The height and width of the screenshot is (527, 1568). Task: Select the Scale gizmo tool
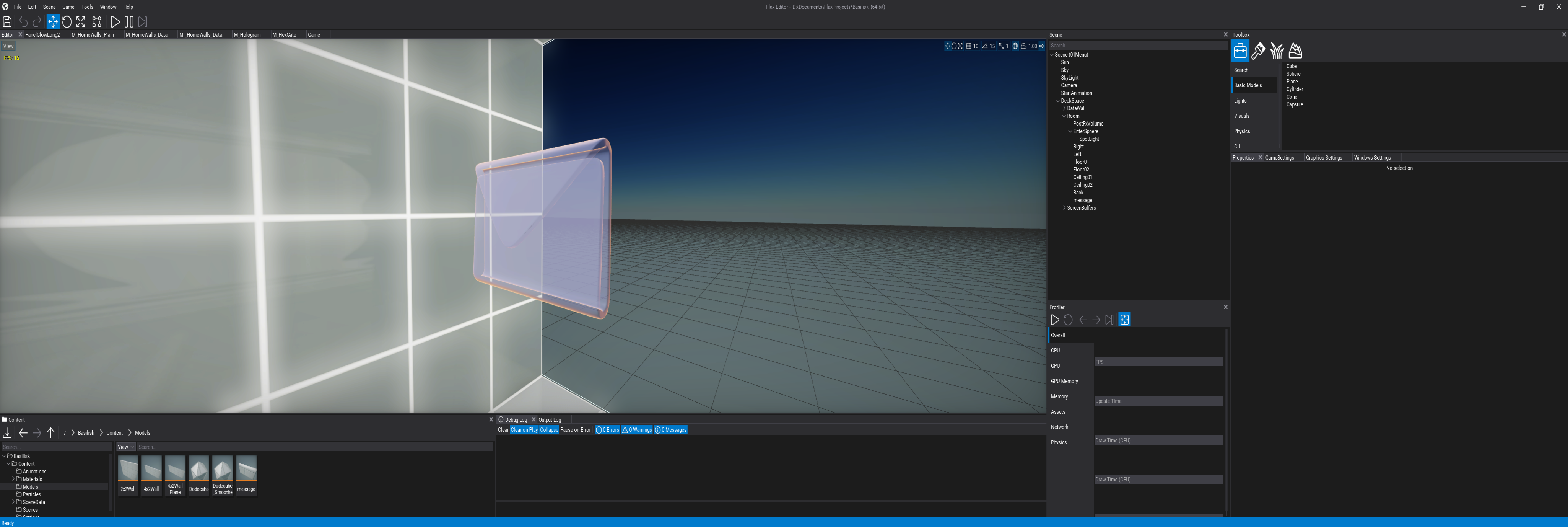coord(81,22)
